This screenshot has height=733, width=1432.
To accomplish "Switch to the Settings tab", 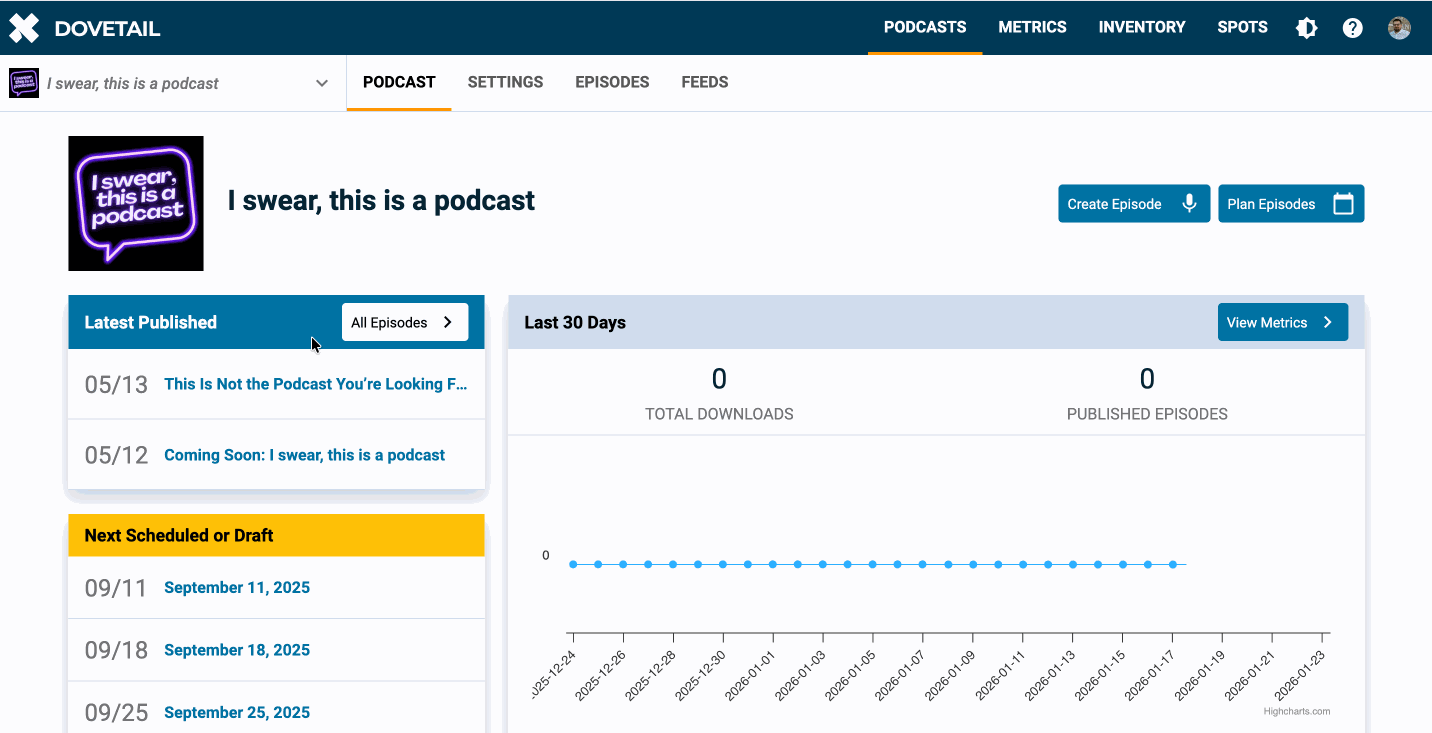I will 505,82.
